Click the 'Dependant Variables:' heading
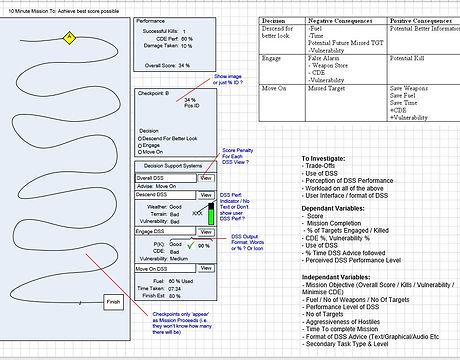460x360 pixels. 333,209
